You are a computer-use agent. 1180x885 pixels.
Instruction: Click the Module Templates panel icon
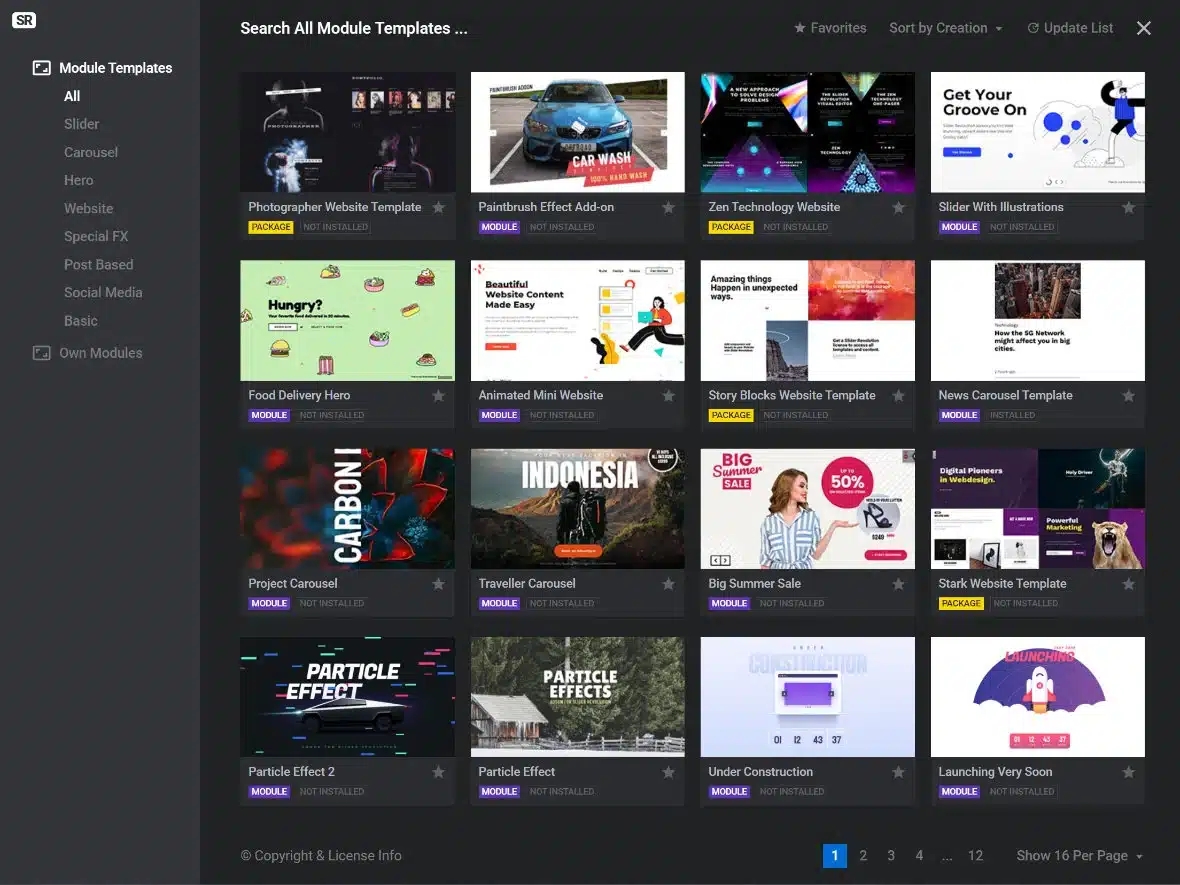pos(41,68)
